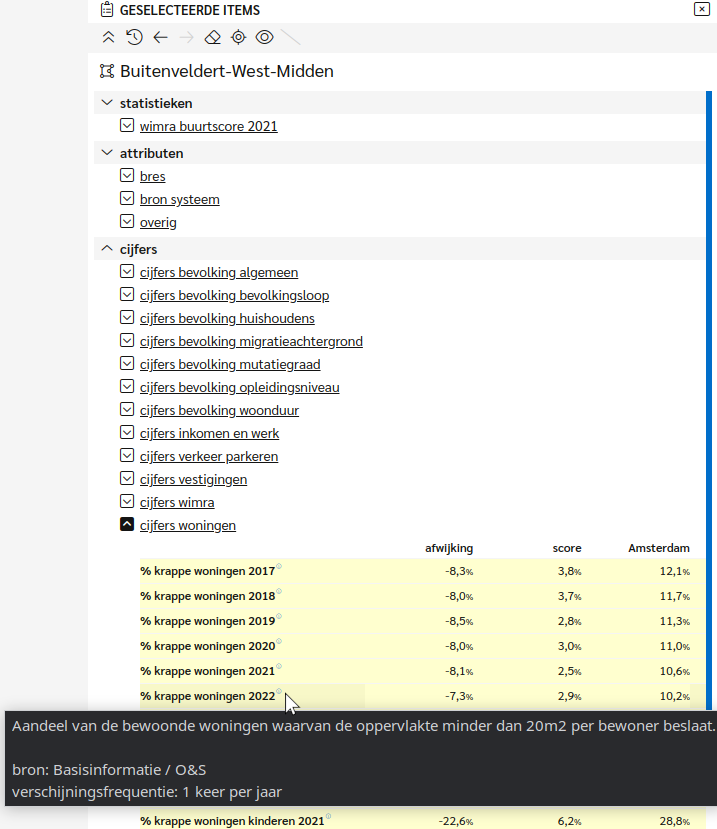
Task: Go back with the left arrow icon
Action: pos(160,38)
